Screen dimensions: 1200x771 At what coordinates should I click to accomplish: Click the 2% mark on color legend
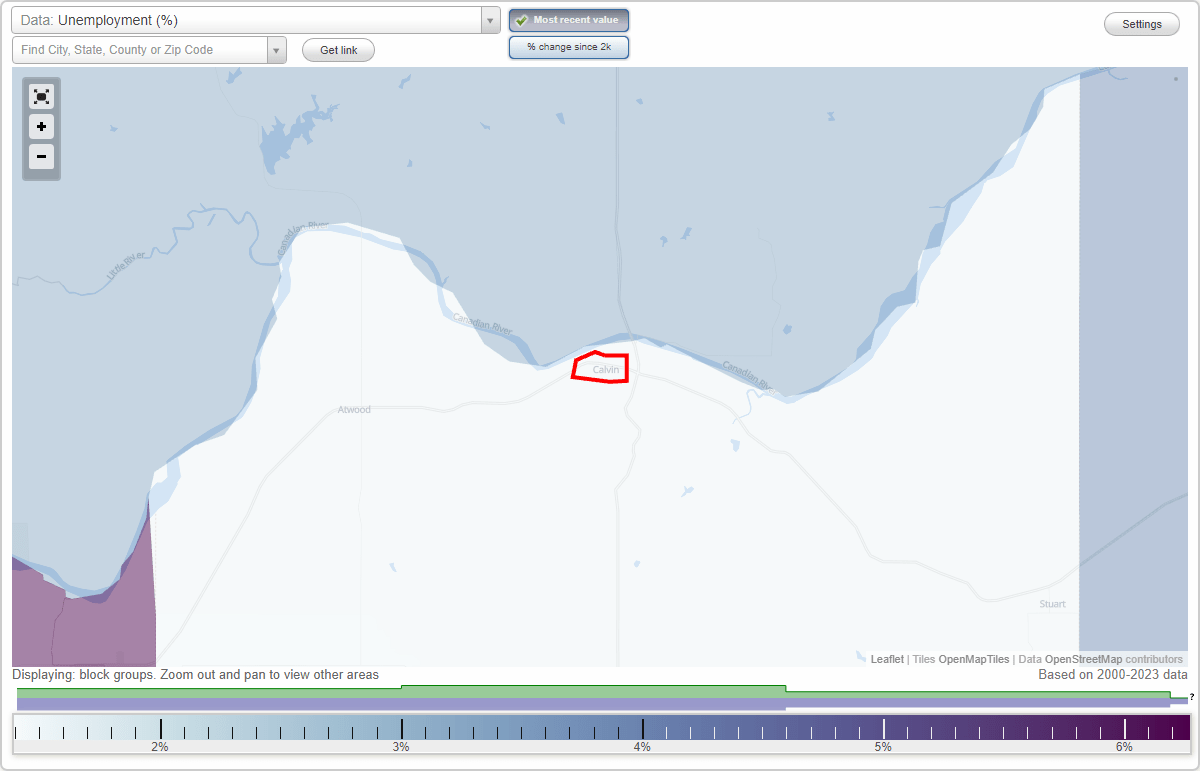160,746
